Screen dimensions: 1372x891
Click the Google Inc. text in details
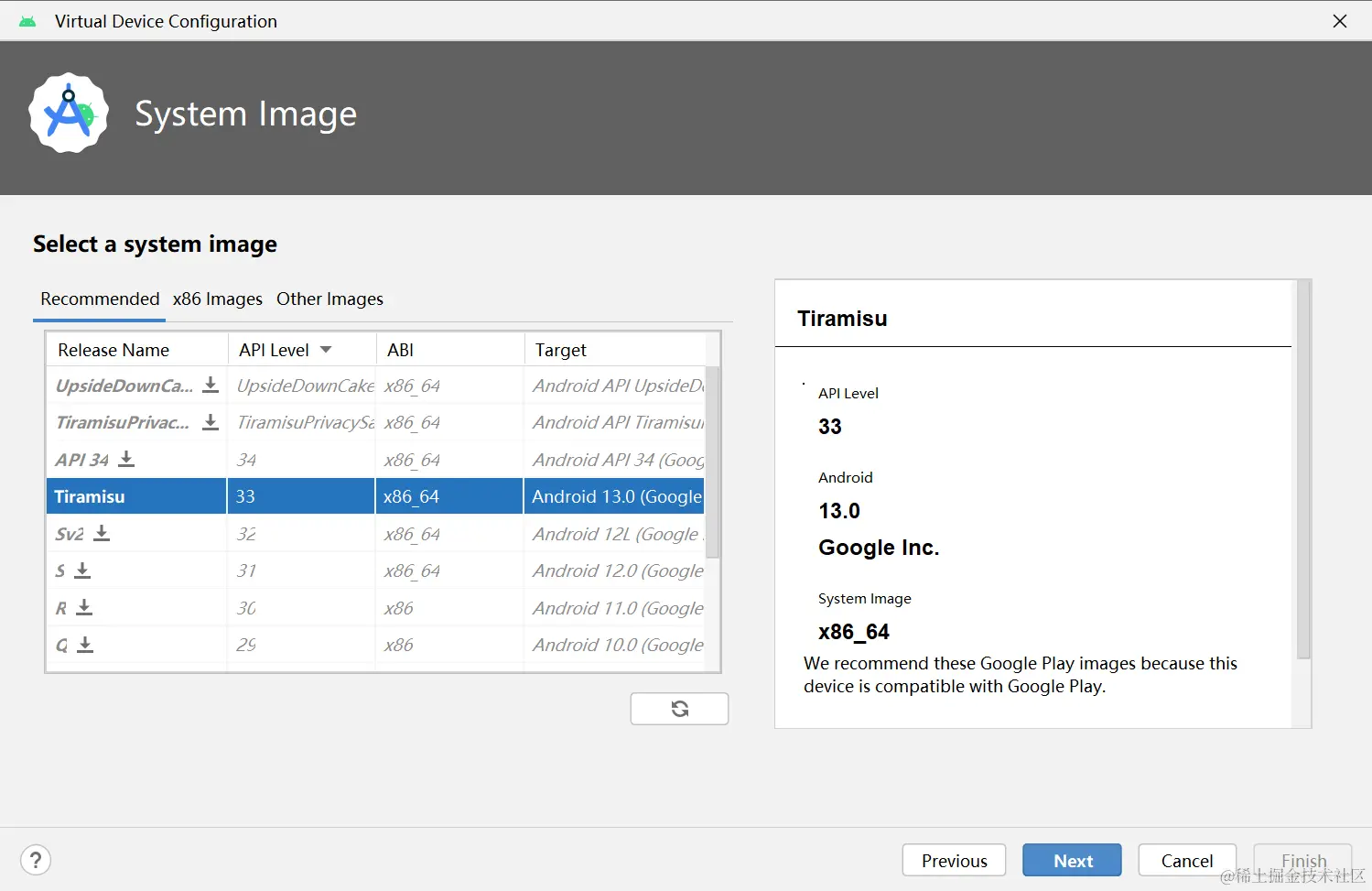(879, 548)
